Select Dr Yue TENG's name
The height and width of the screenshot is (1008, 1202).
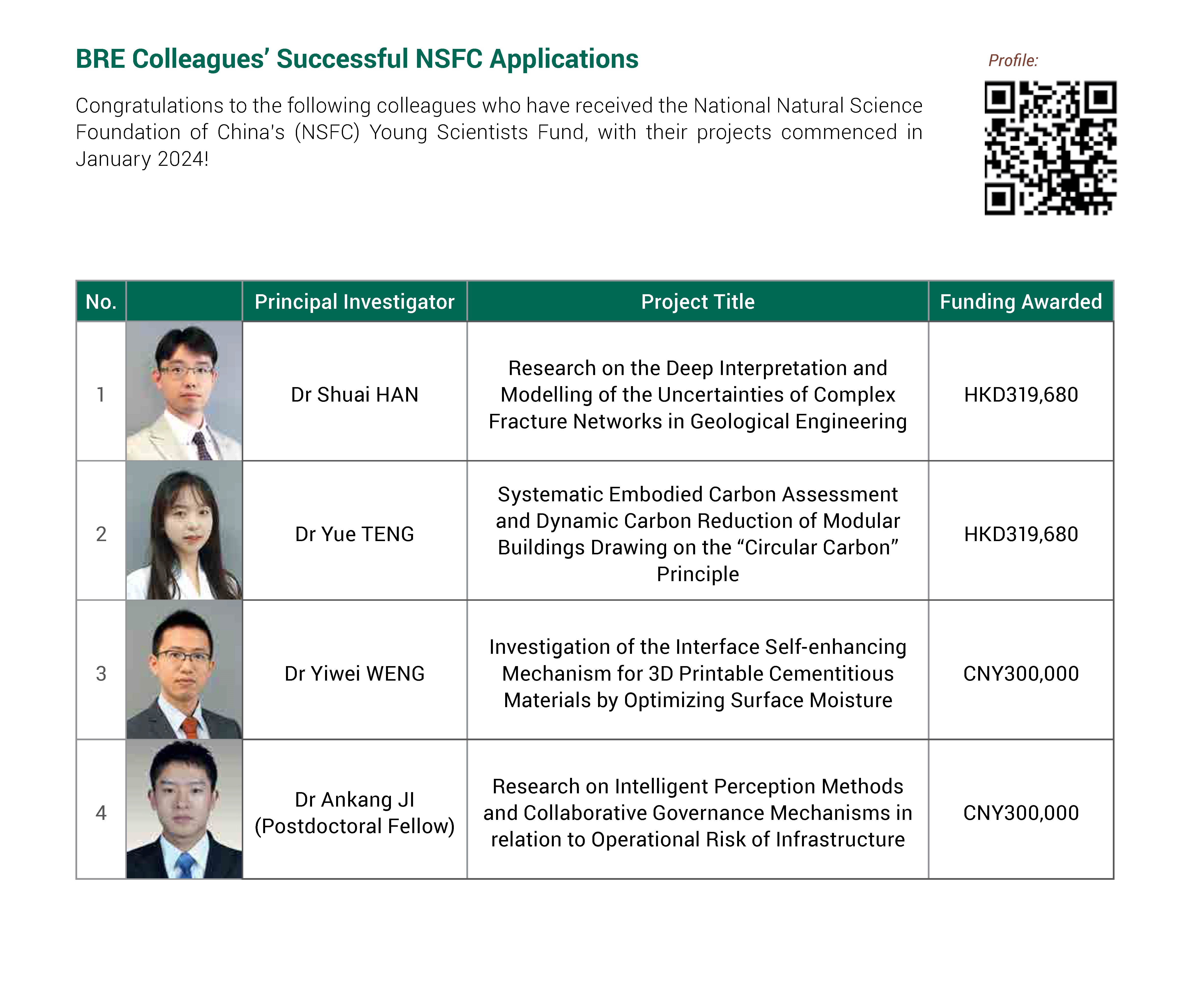coord(356,535)
